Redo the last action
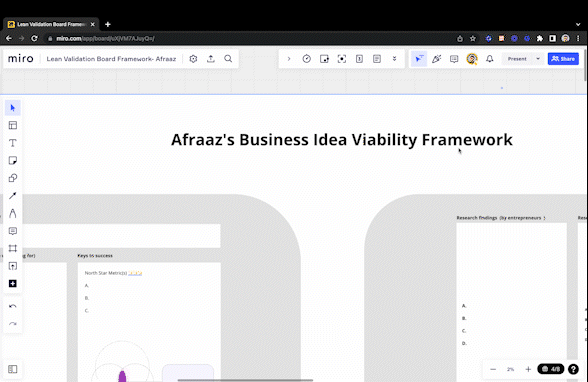The height and width of the screenshot is (382, 588). 13,324
